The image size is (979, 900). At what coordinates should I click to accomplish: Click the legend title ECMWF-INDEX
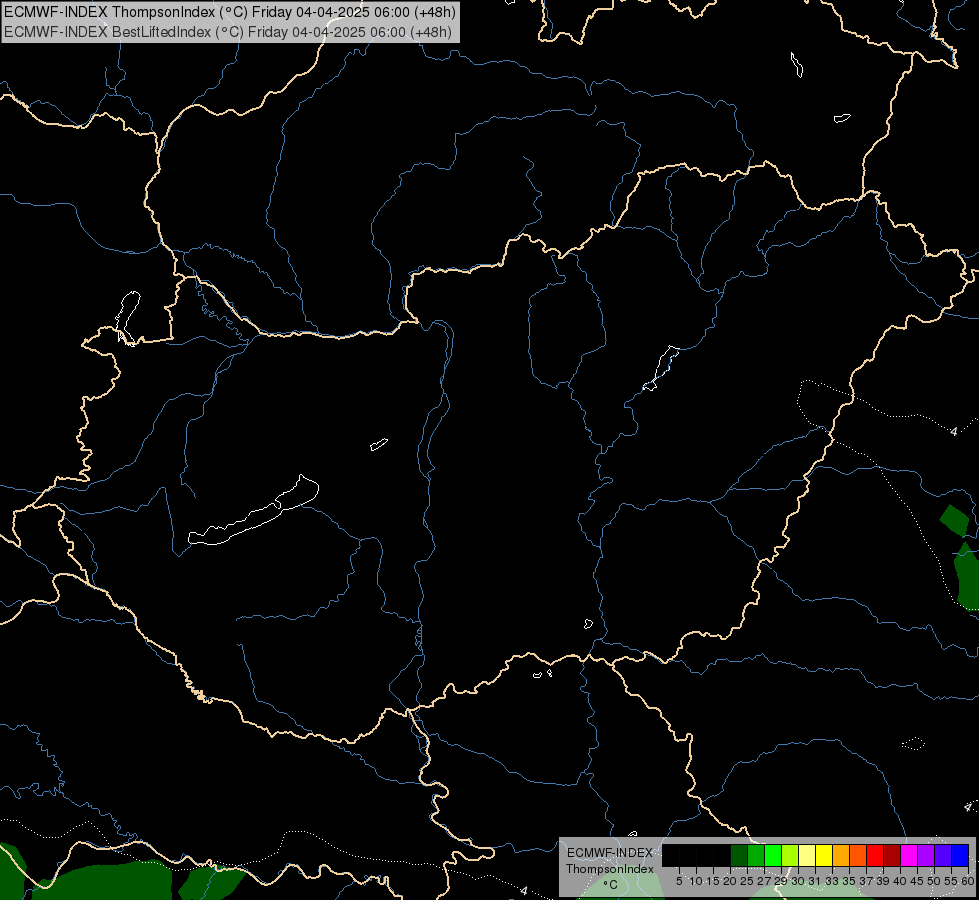(x=610, y=853)
